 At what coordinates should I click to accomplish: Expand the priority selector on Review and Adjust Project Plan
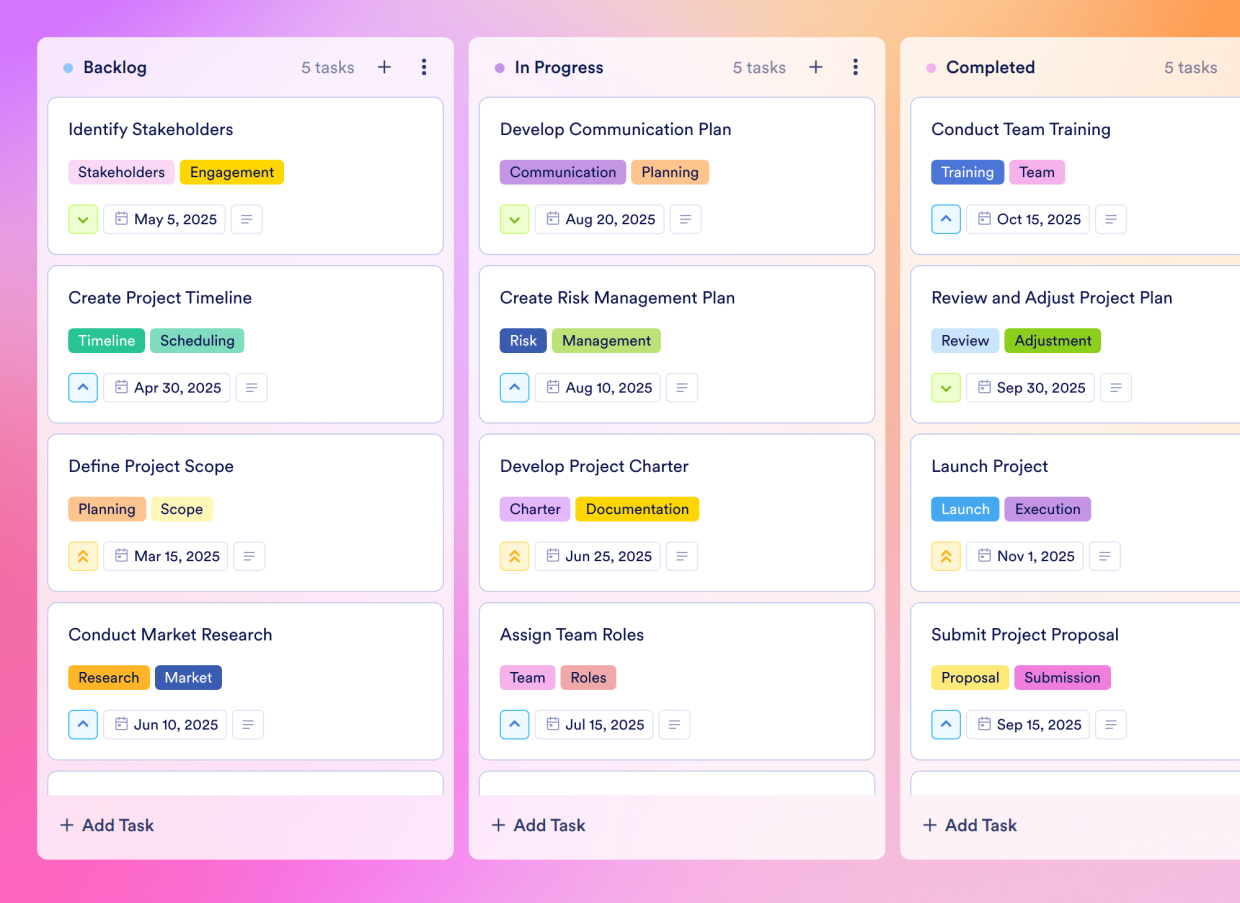point(946,387)
